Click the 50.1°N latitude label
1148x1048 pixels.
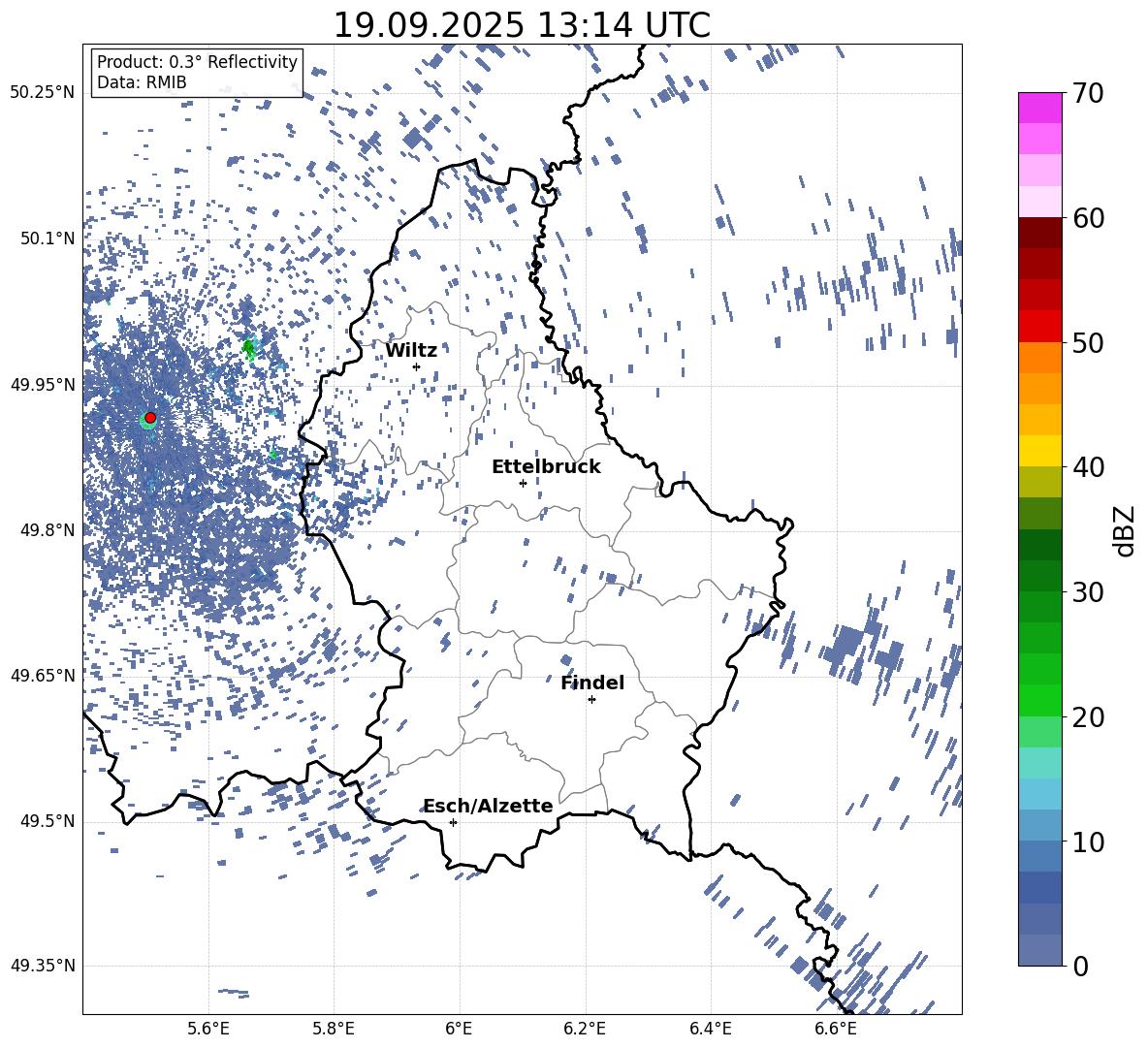pyautogui.click(x=47, y=238)
